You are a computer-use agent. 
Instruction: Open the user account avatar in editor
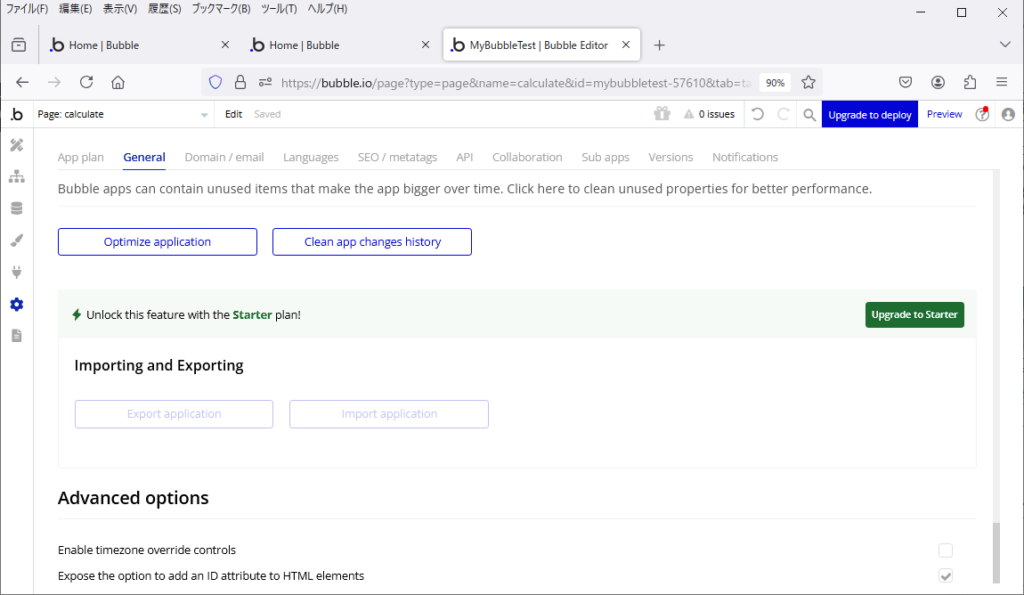click(1008, 114)
